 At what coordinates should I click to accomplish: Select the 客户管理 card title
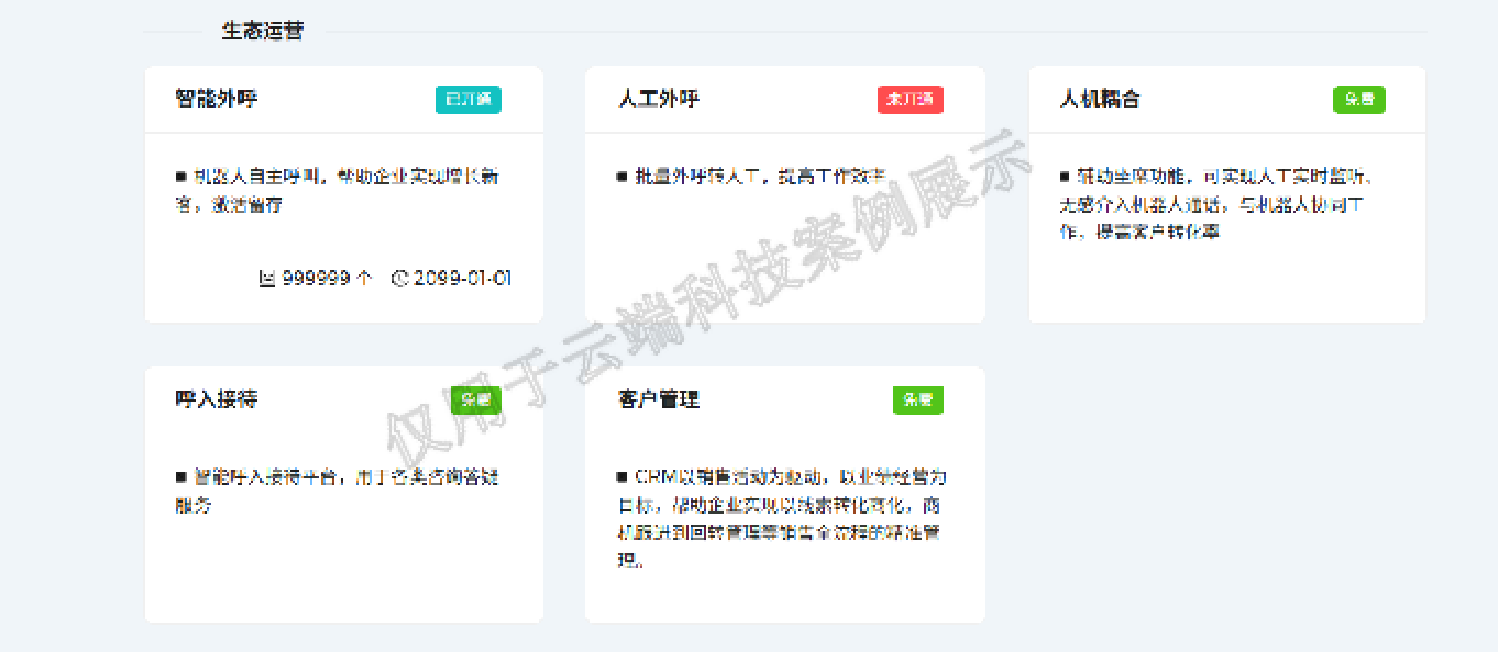[x=659, y=399]
